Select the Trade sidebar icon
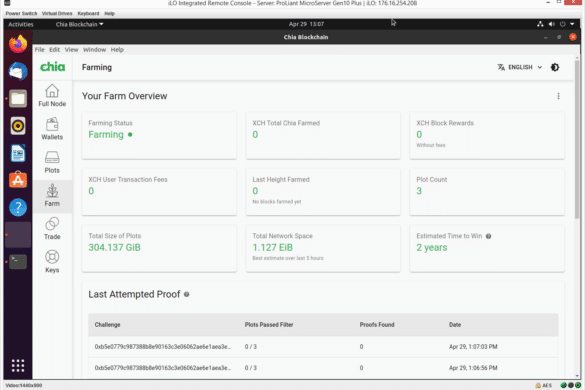Viewport: 585px width, 390px height. (x=52, y=228)
